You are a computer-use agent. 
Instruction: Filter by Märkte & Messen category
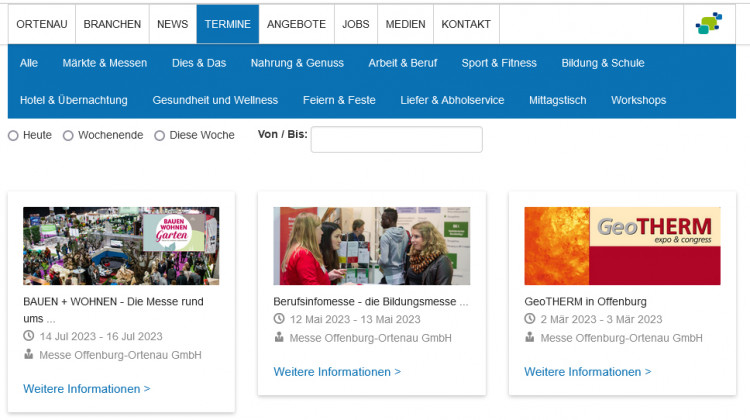pos(104,63)
